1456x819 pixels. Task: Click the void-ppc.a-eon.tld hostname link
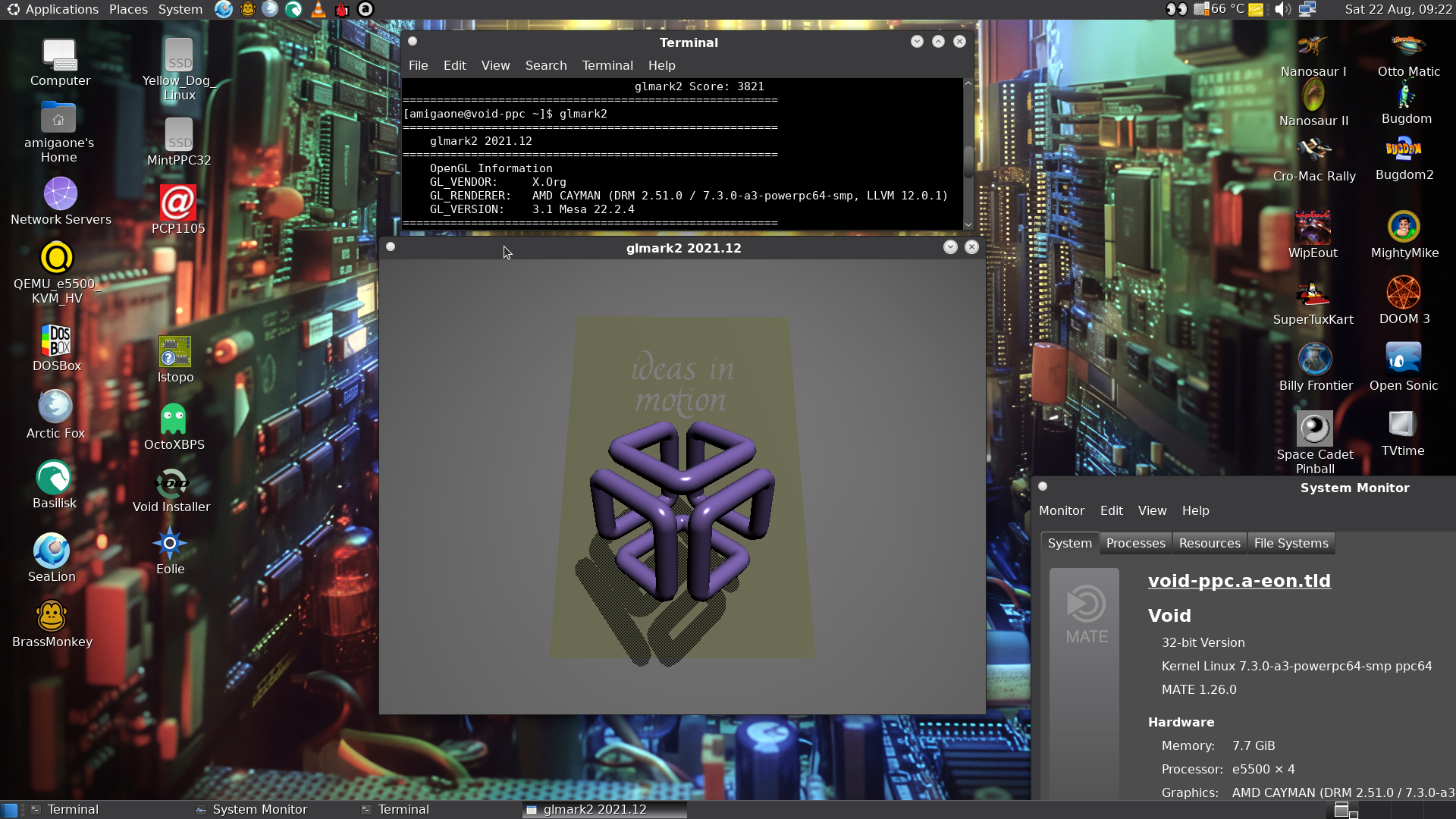(x=1239, y=580)
